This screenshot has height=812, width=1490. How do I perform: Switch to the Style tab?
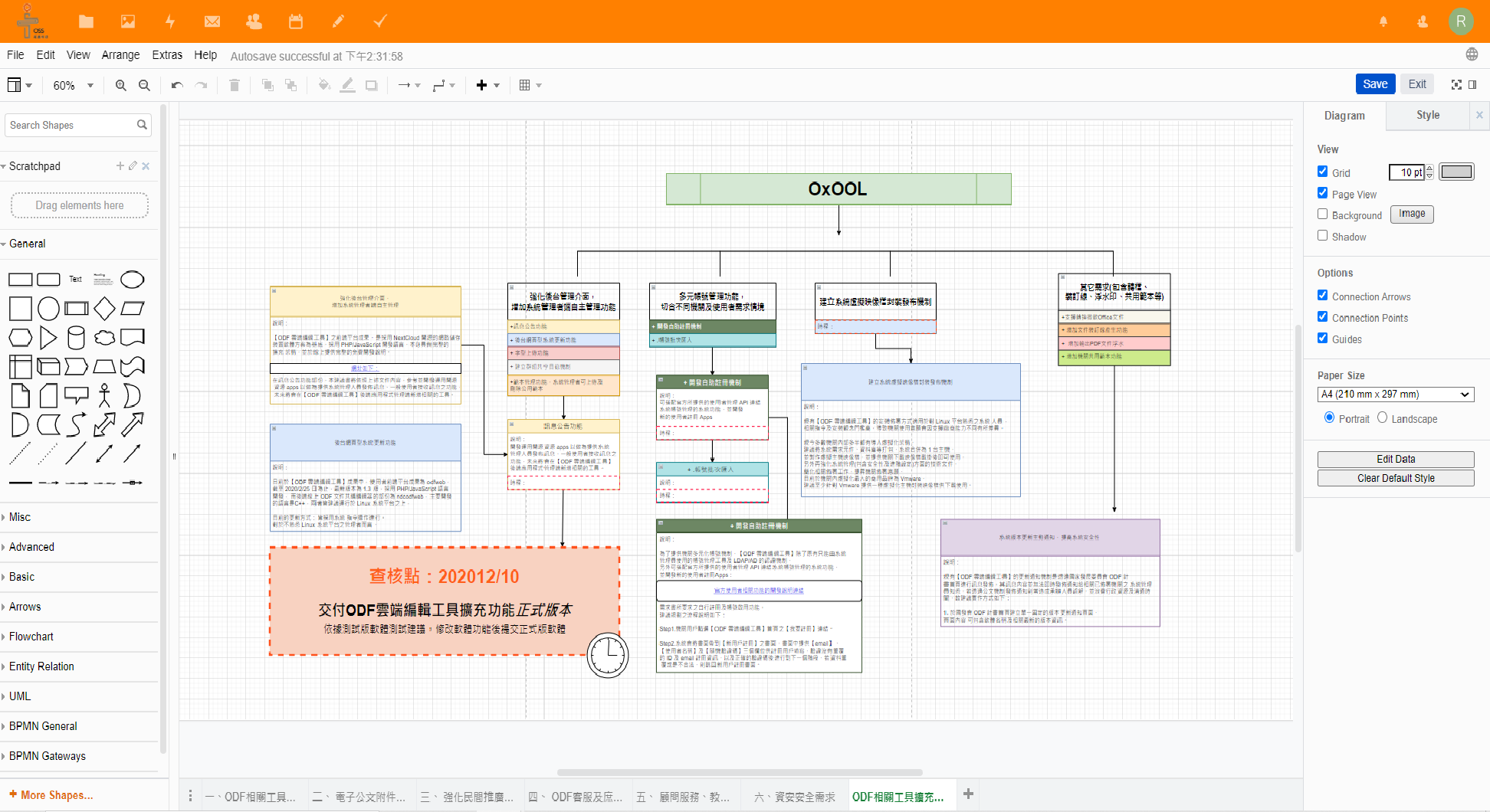tap(1428, 115)
